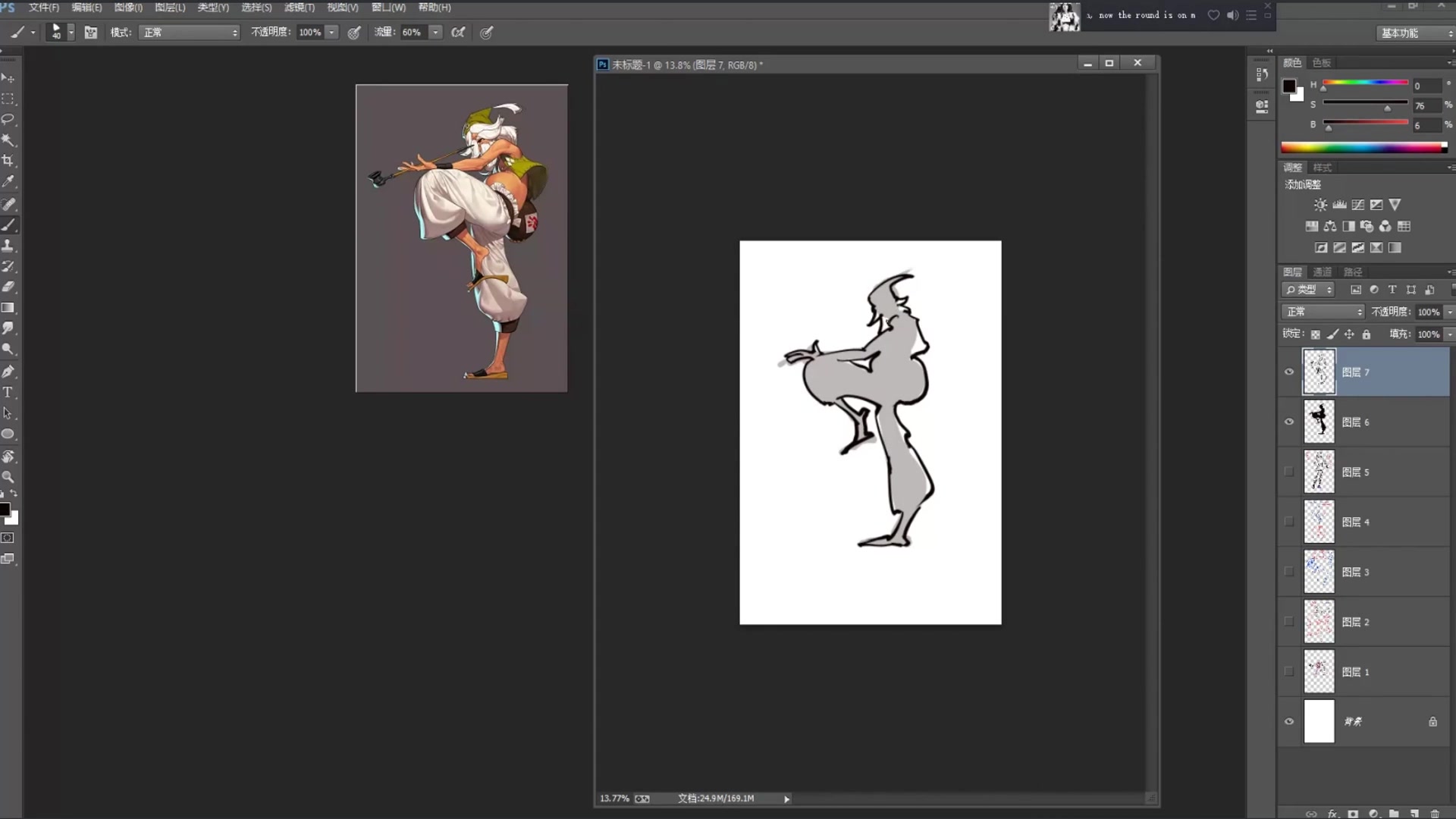Open brush preset picker size 40 dropdown
The image size is (1456, 819).
tap(71, 33)
